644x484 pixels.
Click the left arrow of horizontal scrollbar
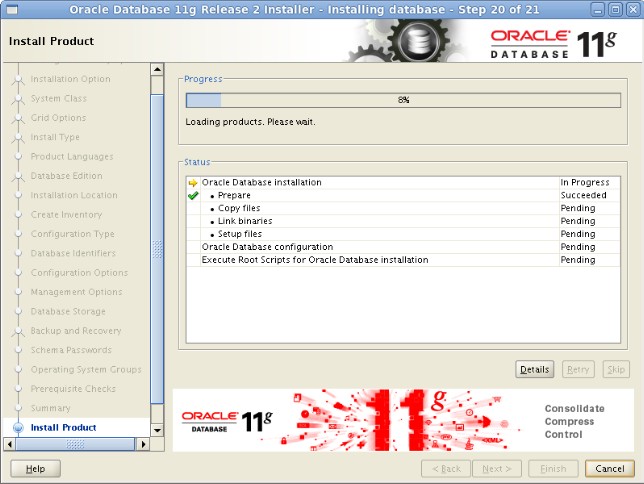9,444
